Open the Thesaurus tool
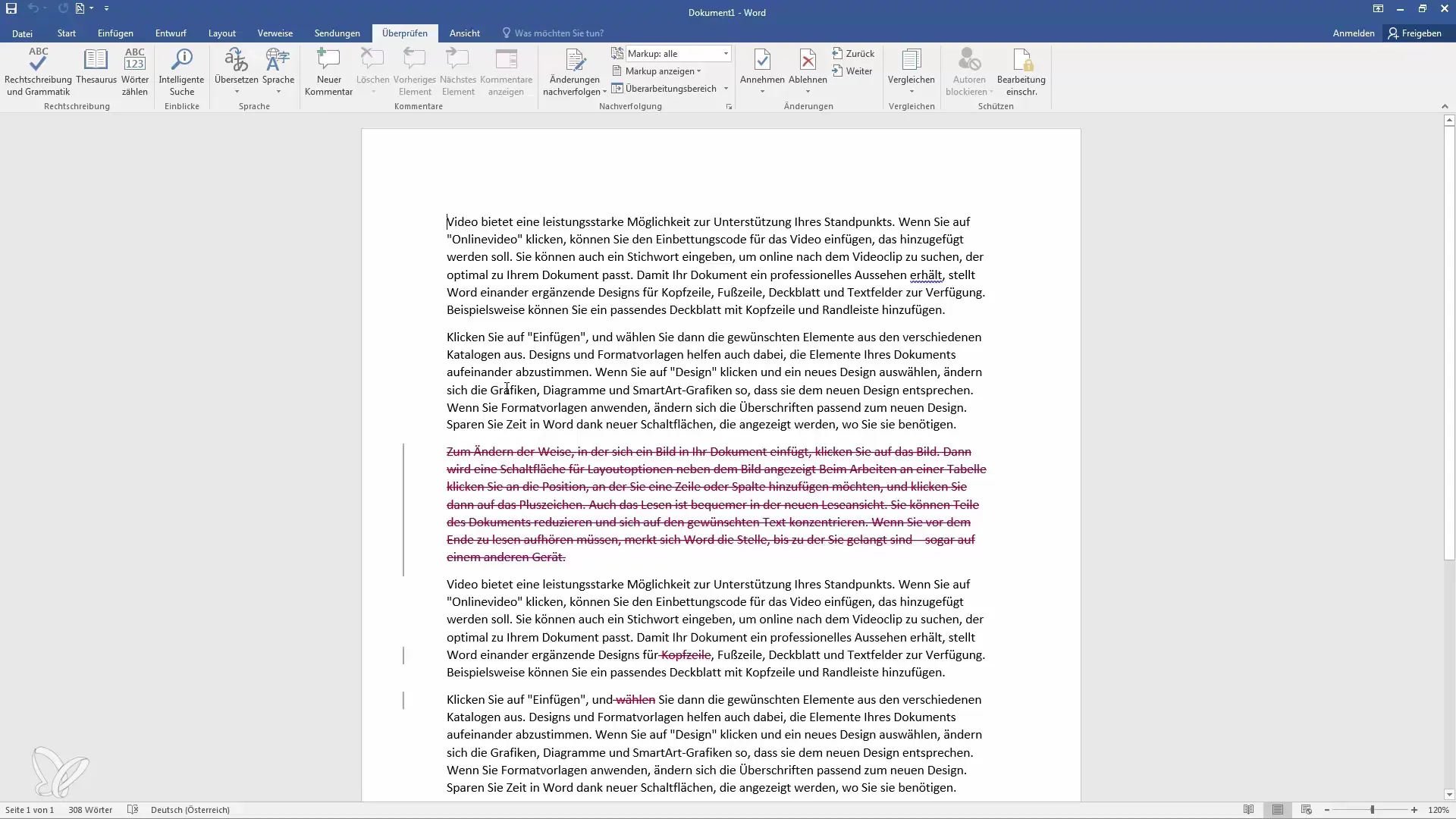 (96, 67)
